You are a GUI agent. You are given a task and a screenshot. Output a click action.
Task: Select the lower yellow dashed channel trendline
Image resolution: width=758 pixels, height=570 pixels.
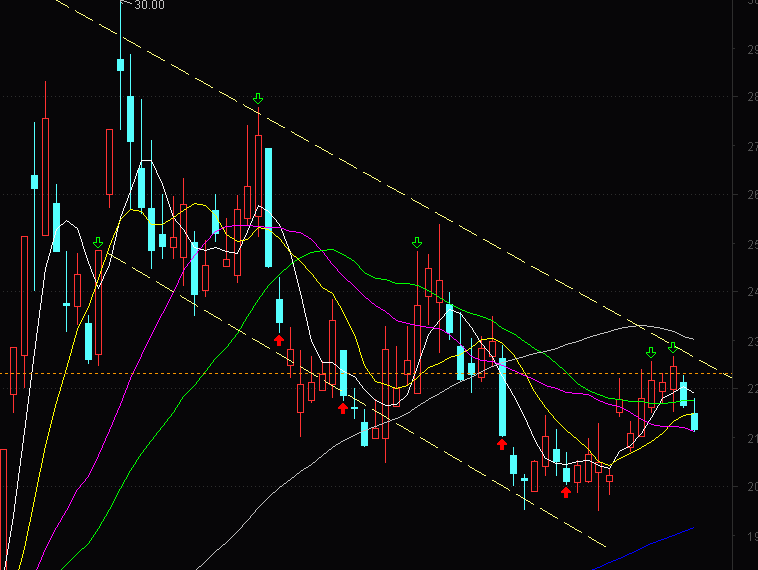[358, 399]
